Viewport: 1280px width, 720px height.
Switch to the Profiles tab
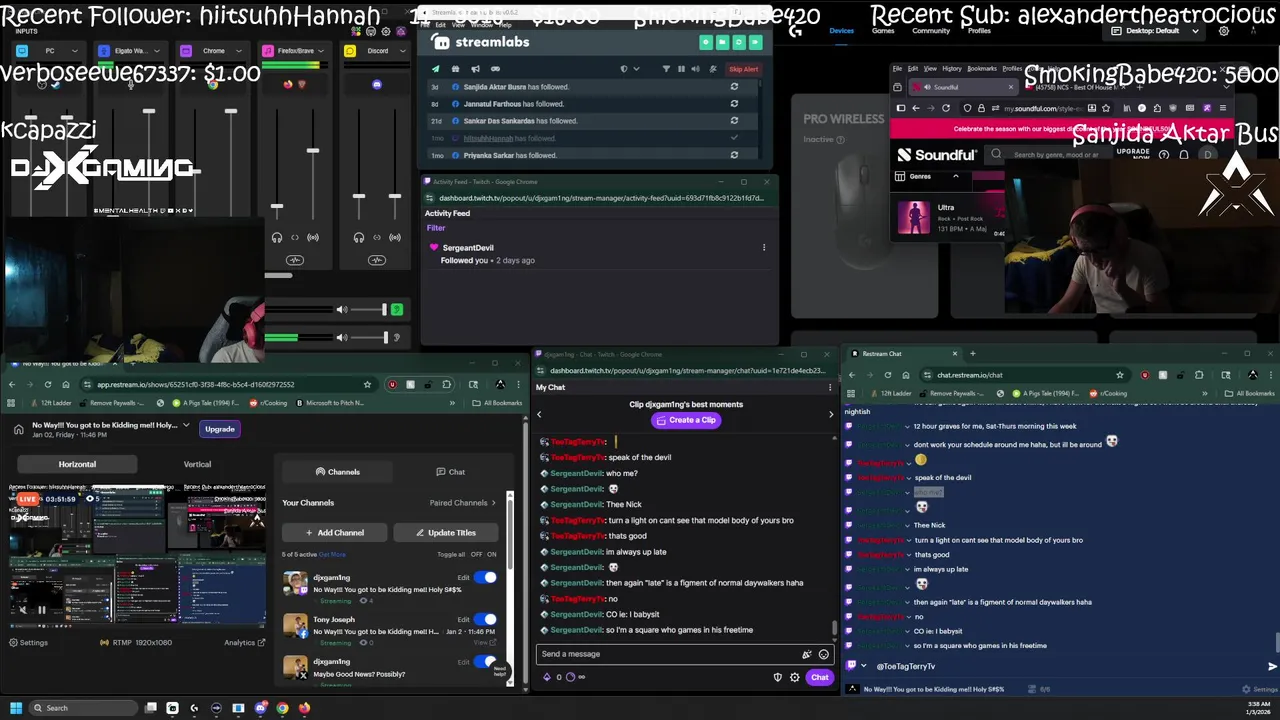click(979, 30)
